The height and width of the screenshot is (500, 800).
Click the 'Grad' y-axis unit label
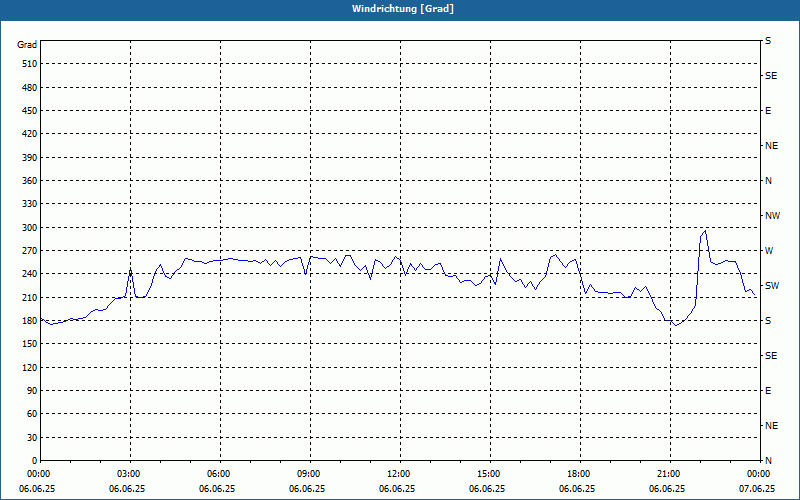tap(27, 45)
